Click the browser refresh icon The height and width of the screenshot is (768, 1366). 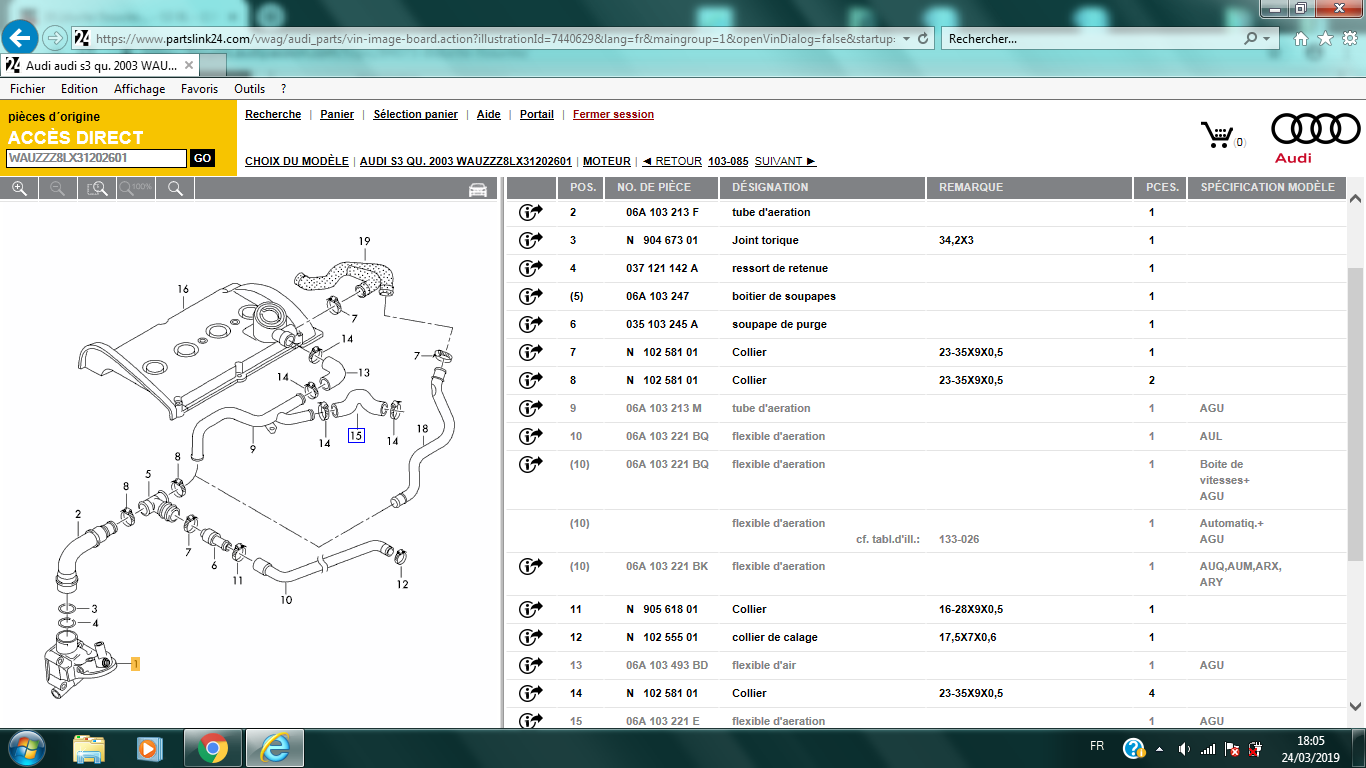922,39
